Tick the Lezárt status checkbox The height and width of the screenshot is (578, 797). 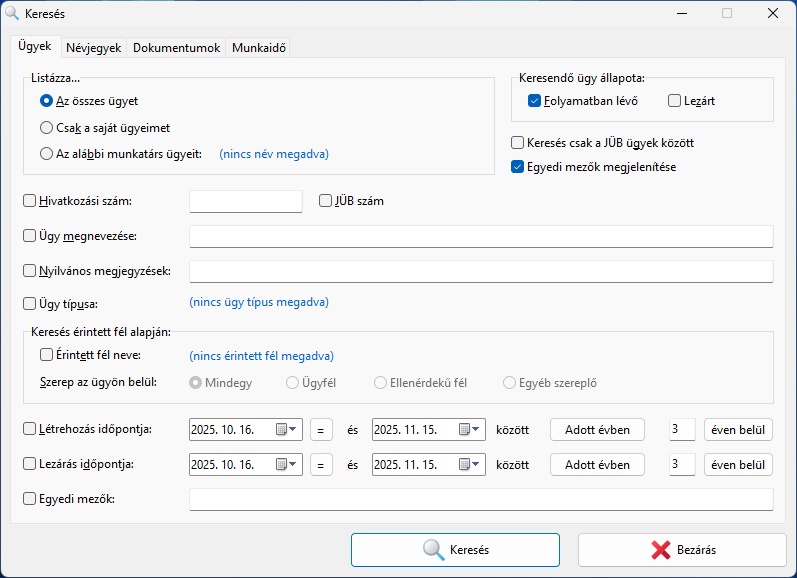(675, 101)
